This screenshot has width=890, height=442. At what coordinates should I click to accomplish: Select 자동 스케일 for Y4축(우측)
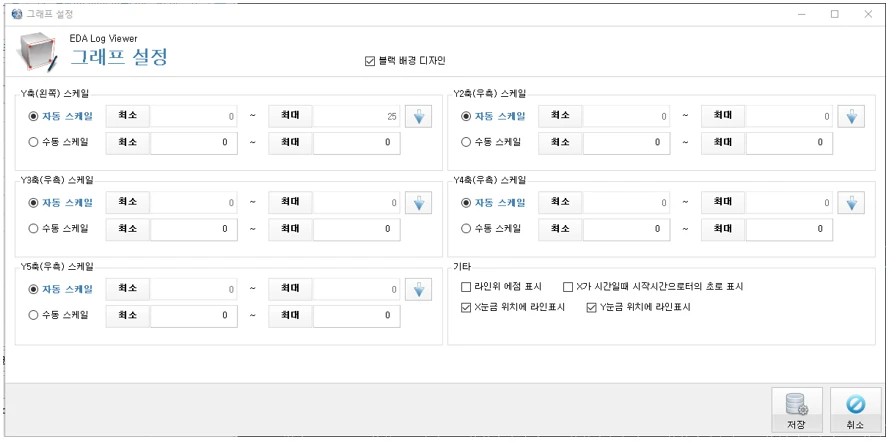493,203
